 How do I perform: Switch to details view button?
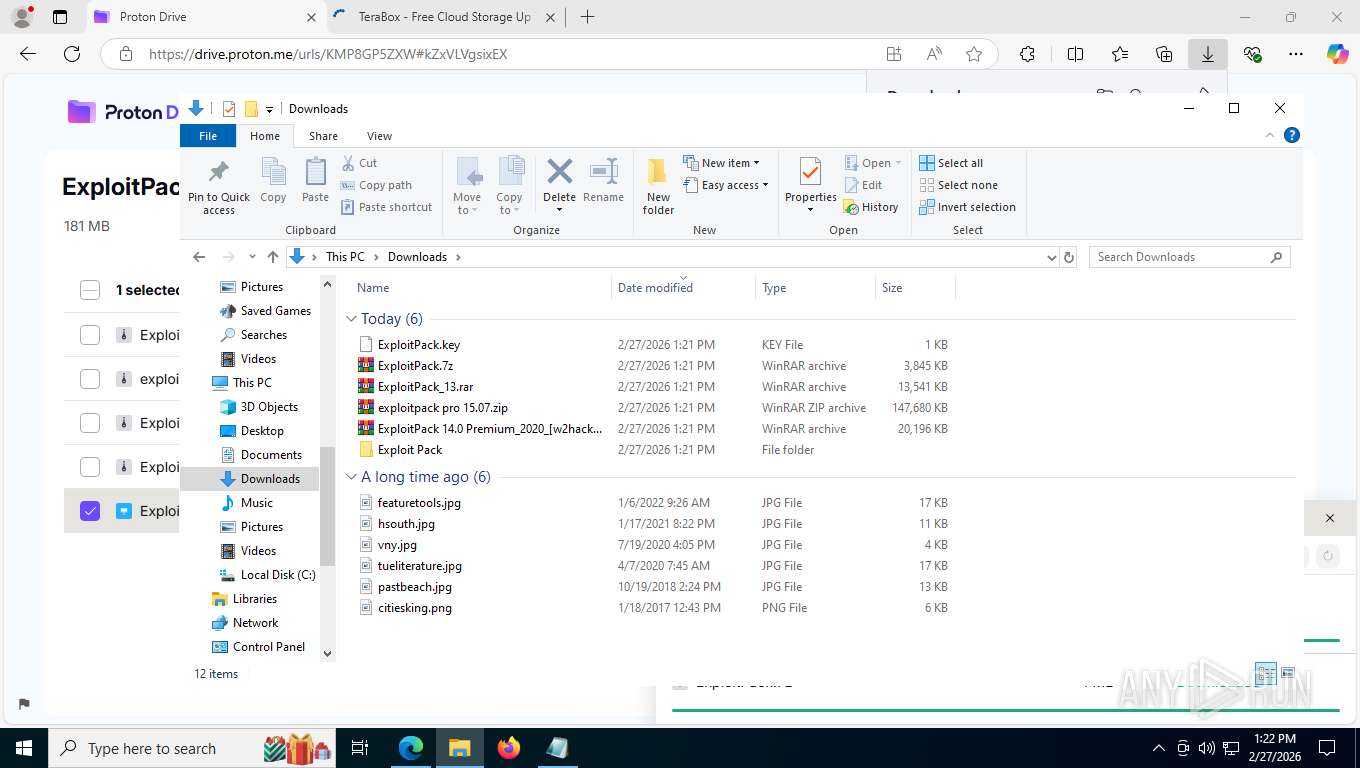1265,673
